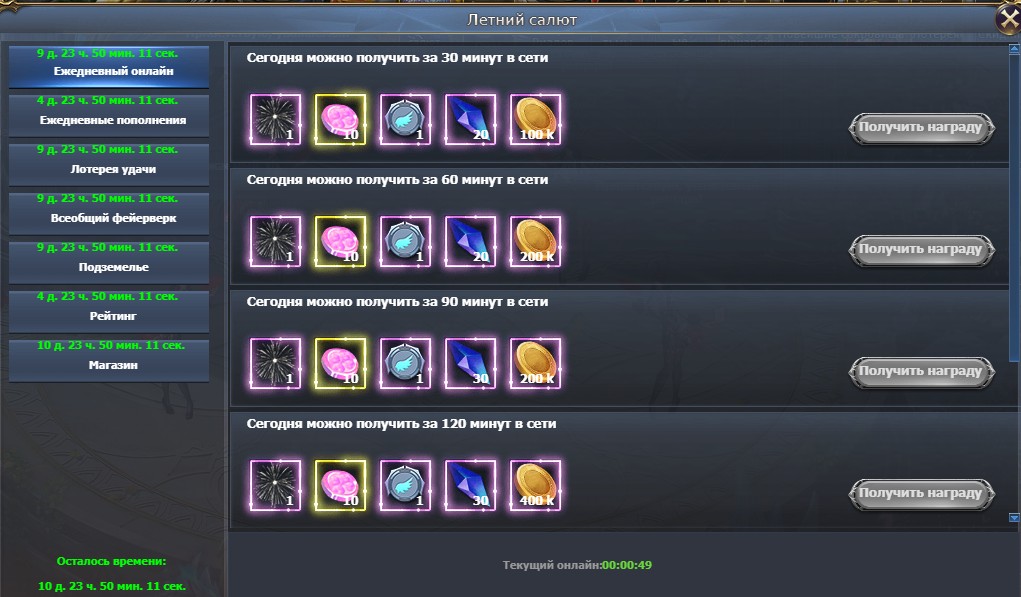Screen dimensions: 1021x597
Task: Click the scrollbar up arrow
Action: pos(1014,49)
